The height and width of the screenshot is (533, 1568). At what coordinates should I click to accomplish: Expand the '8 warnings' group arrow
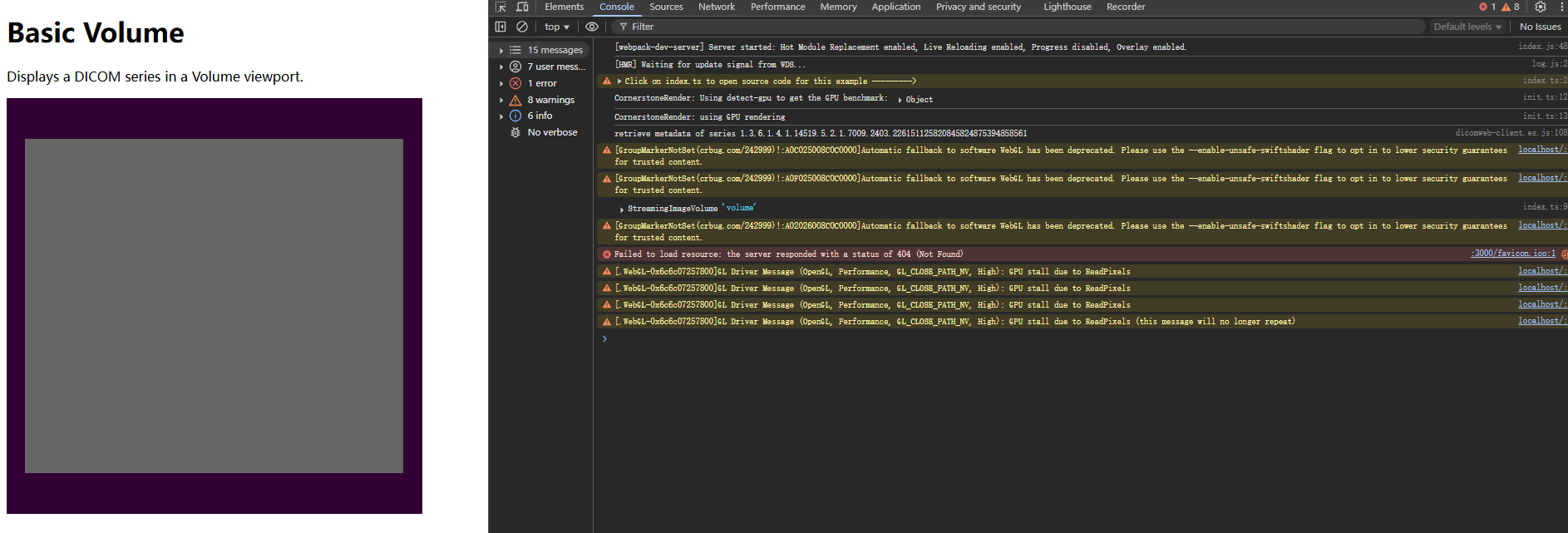tap(501, 100)
